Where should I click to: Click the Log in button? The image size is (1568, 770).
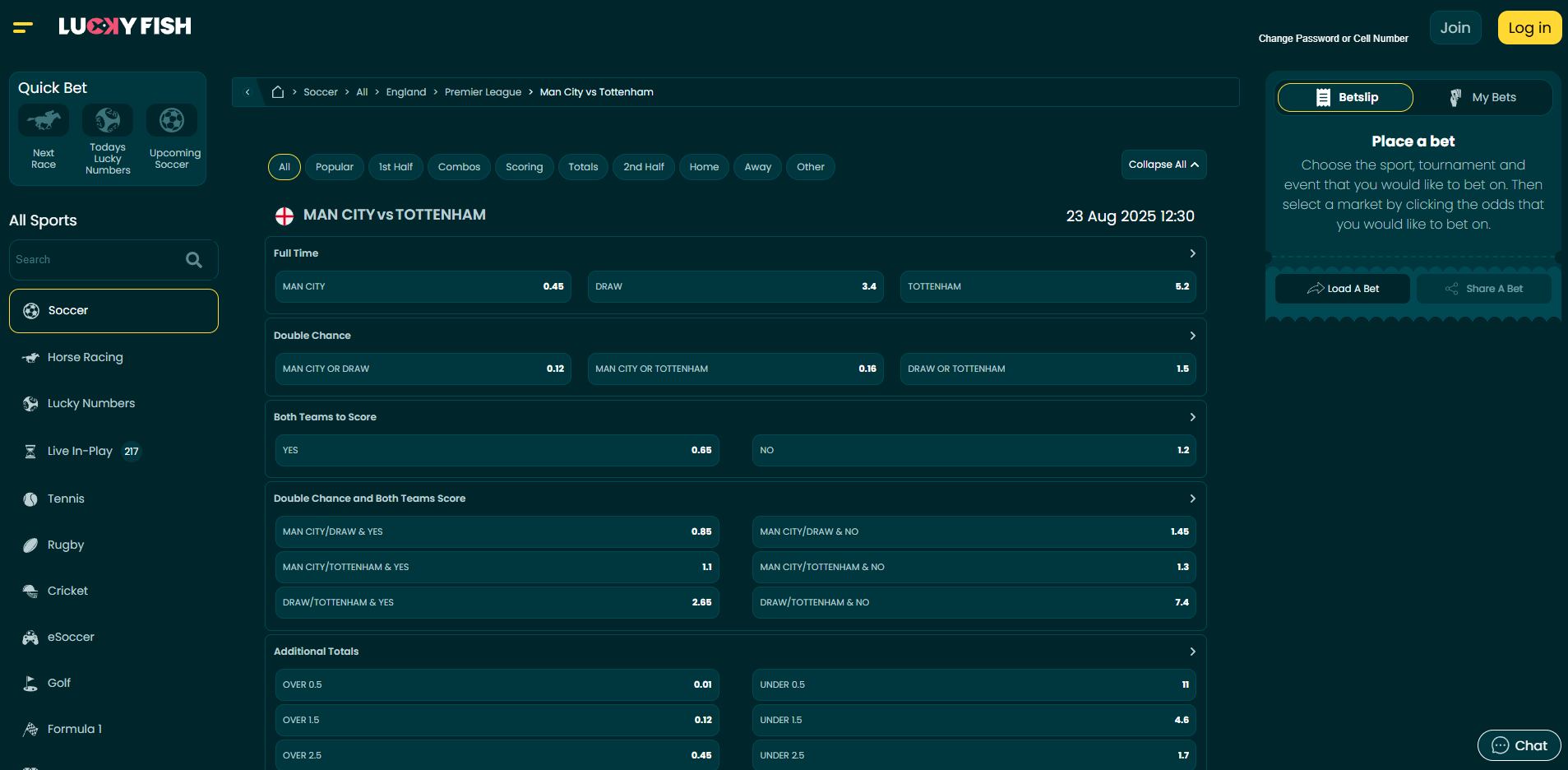(1529, 27)
